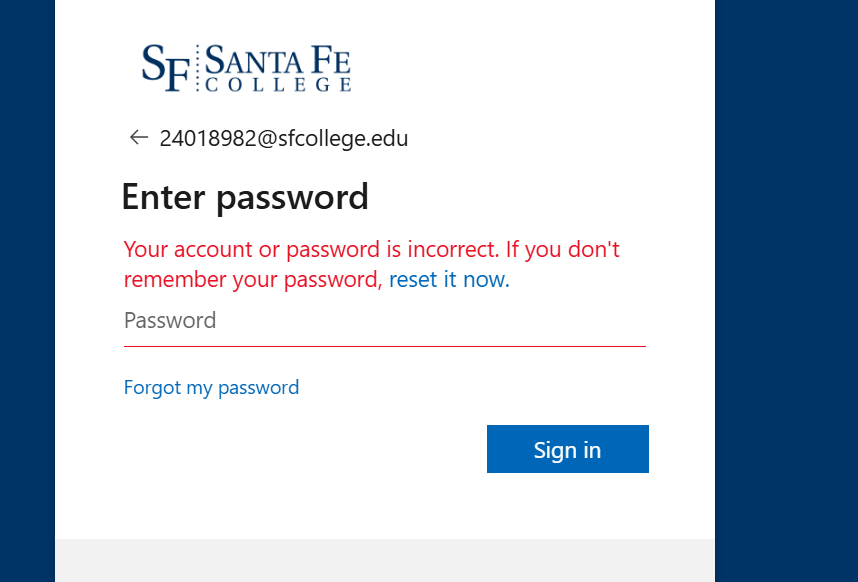Click the Santa Fe College logo

[x=246, y=68]
